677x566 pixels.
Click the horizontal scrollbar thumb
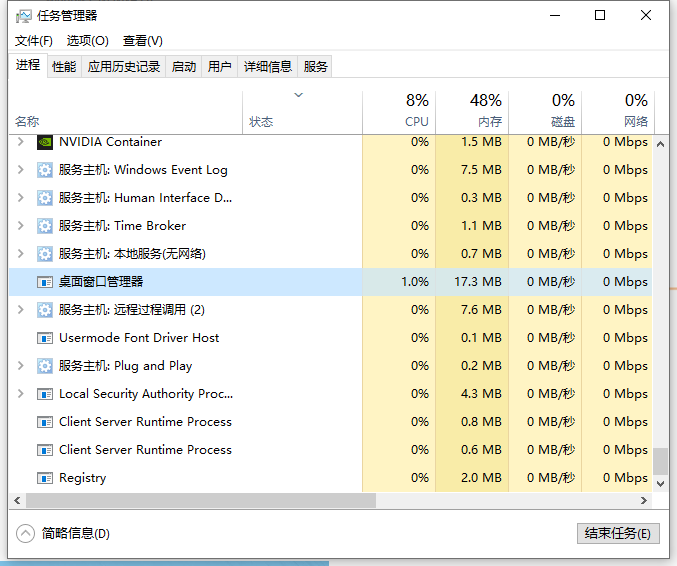(x=200, y=500)
